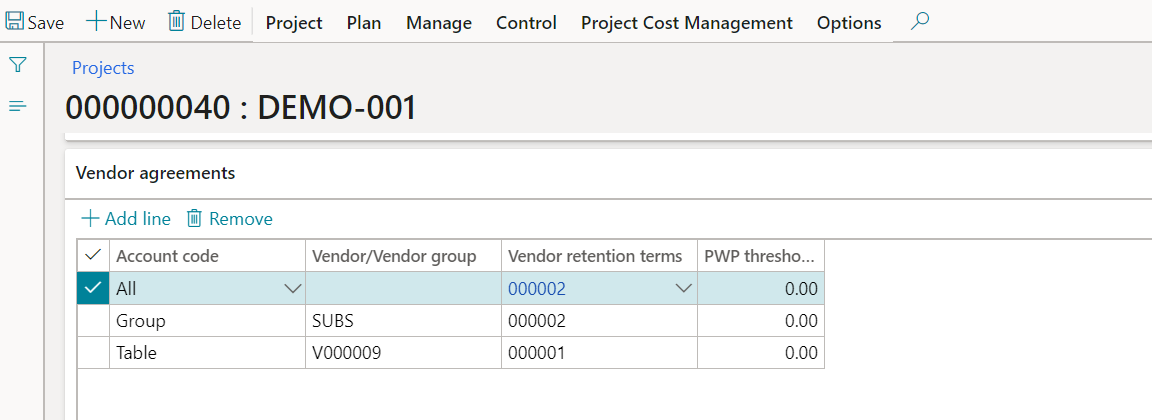Sort by the PWP threshold column header

[x=760, y=256]
